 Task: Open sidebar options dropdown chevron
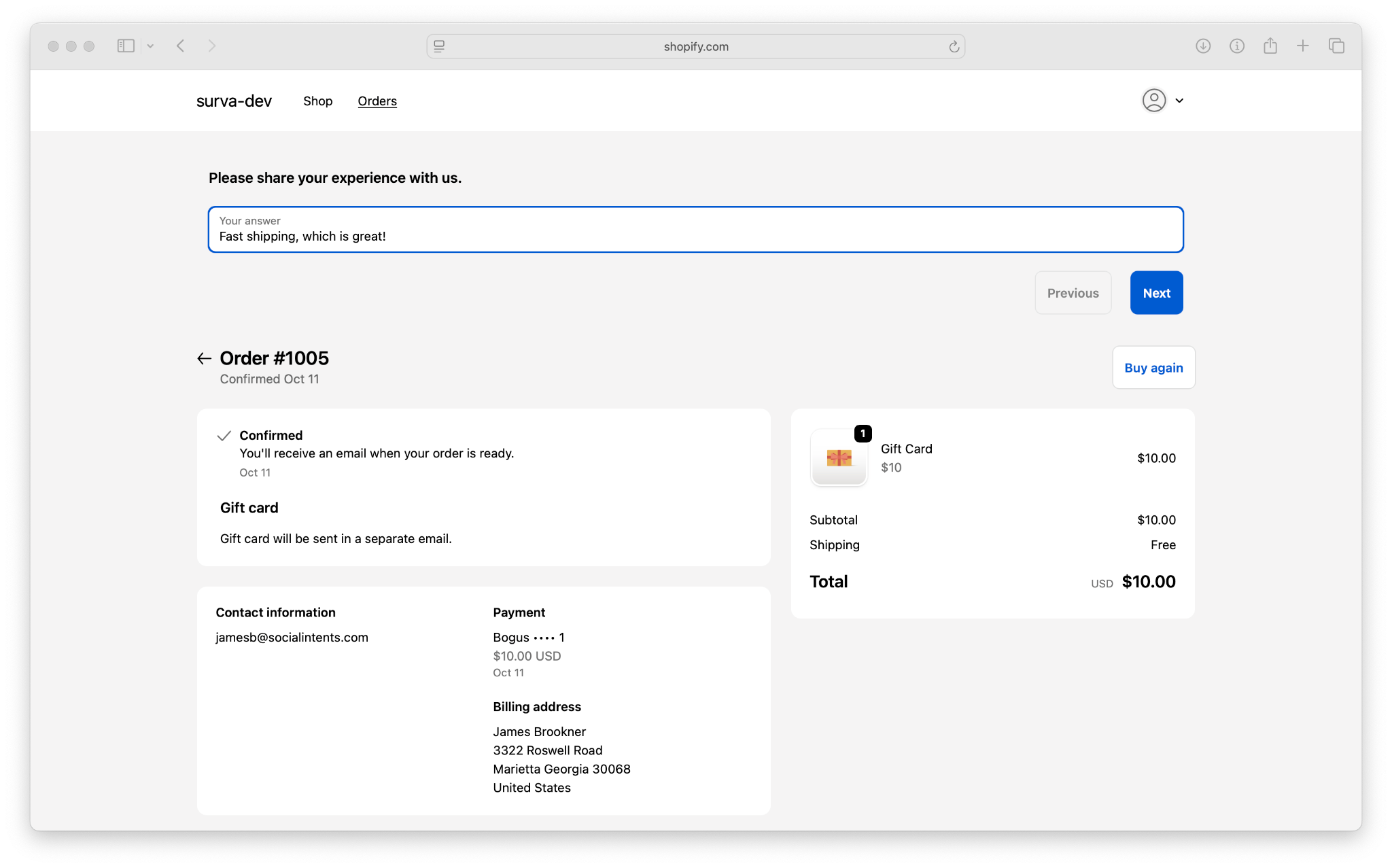tap(150, 46)
